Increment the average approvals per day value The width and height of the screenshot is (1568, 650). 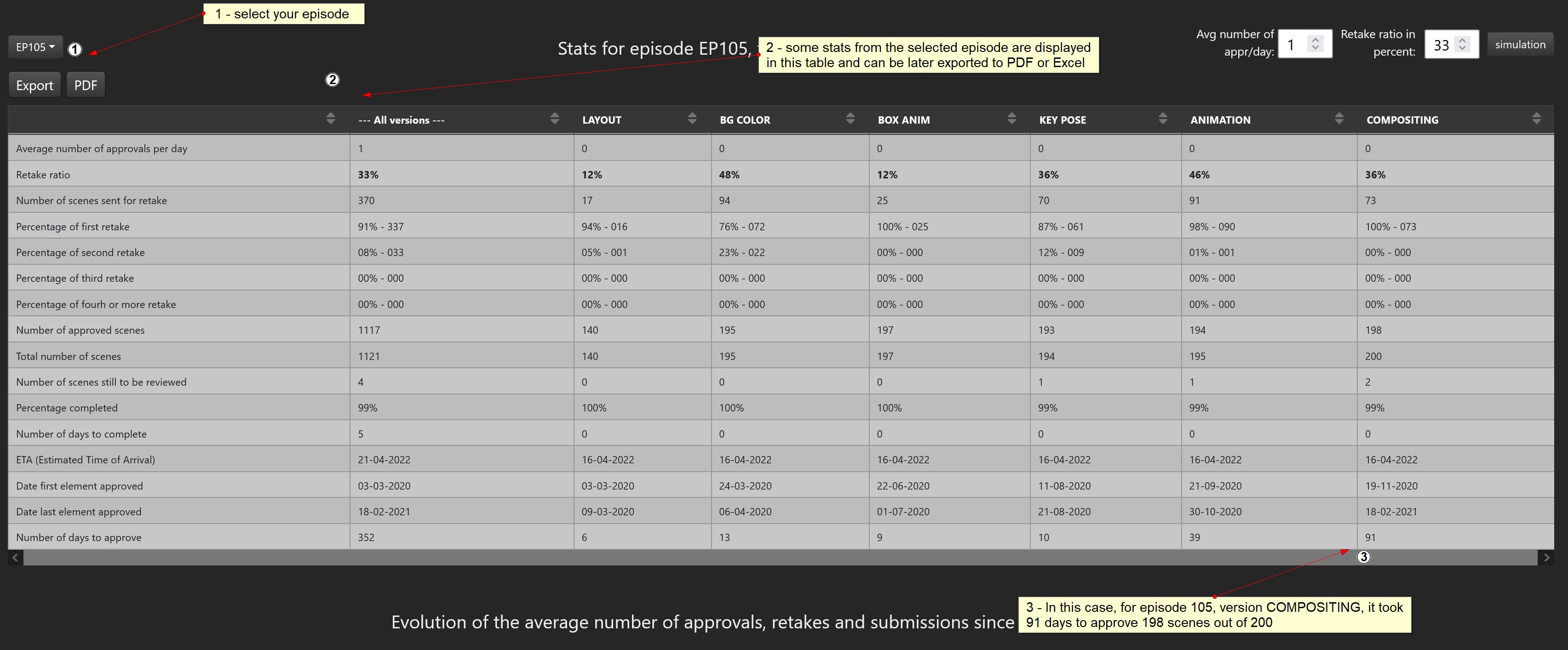[1316, 40]
